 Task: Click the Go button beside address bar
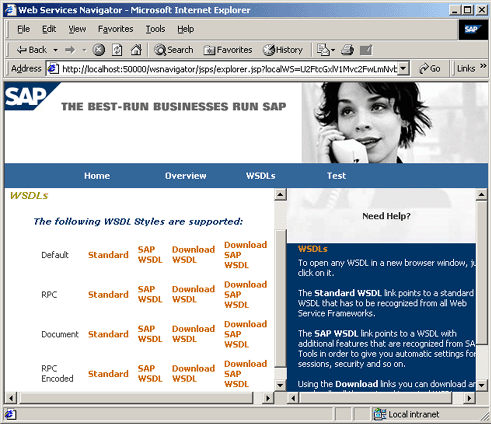(430, 69)
